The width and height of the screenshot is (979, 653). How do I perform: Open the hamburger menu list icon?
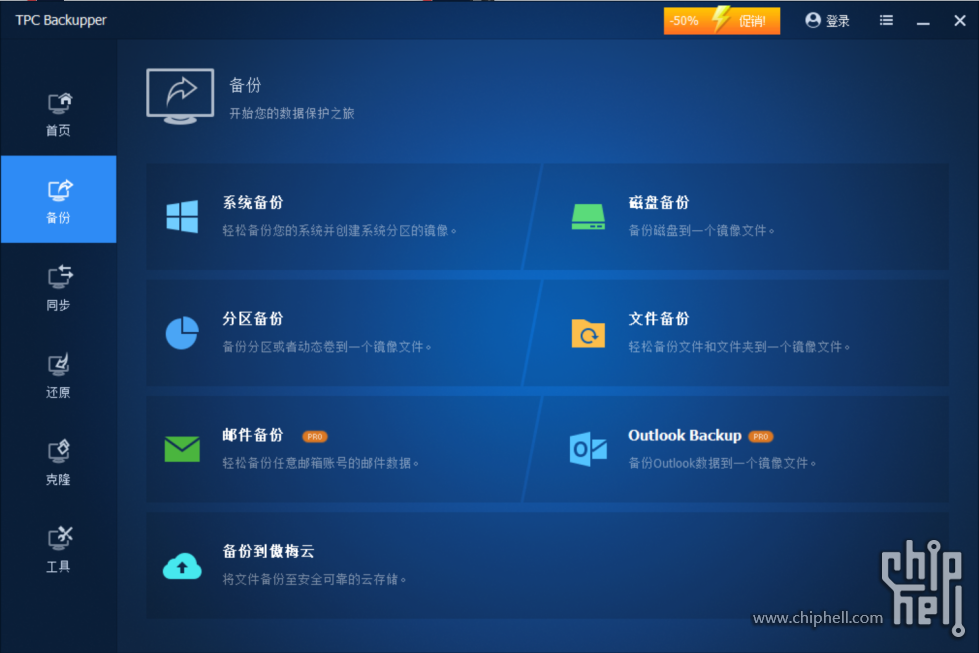coord(886,21)
